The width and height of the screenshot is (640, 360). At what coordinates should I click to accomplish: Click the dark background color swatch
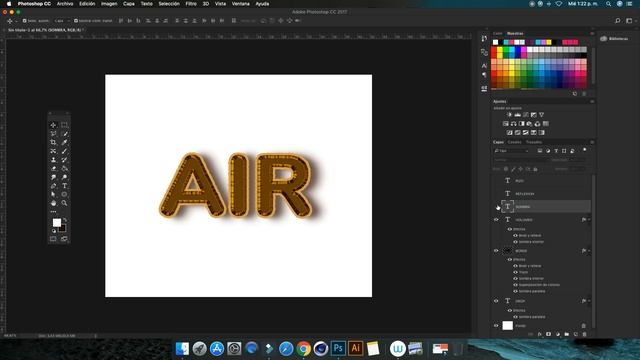(63, 229)
